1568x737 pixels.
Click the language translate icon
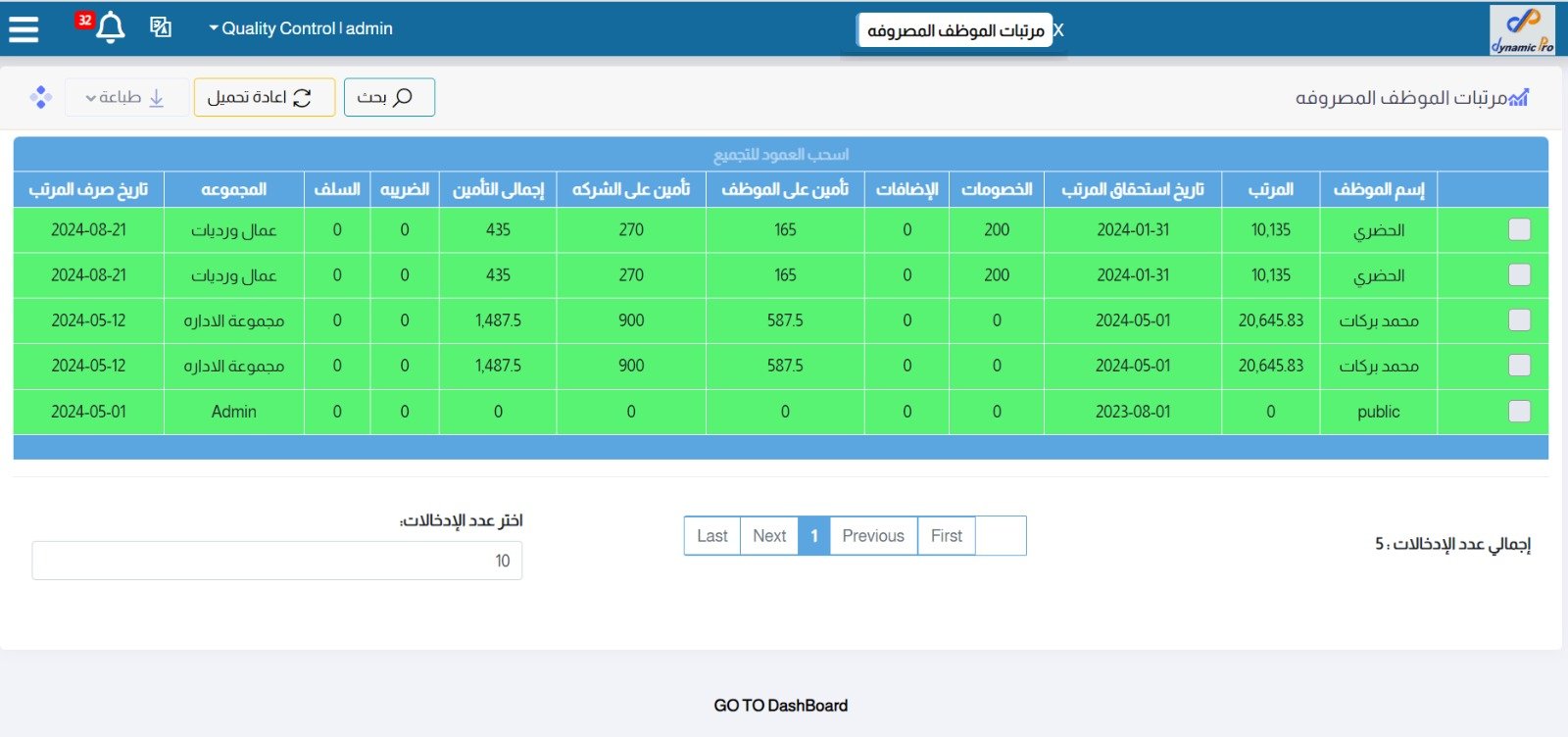click(x=161, y=27)
